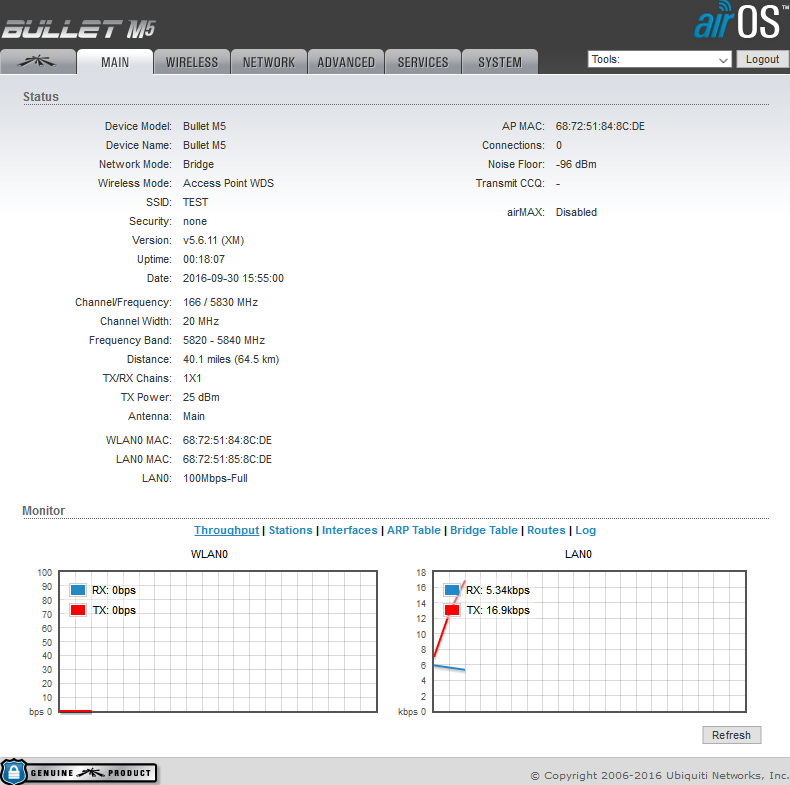The image size is (790, 785).
Task: Open the SYSTEM tab
Action: pyautogui.click(x=500, y=62)
